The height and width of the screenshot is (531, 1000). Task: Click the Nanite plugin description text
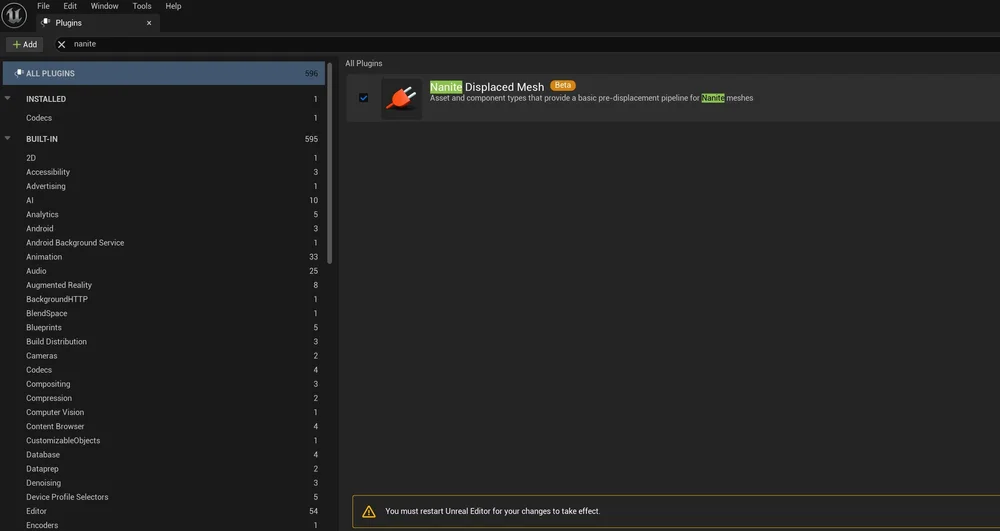coord(591,98)
